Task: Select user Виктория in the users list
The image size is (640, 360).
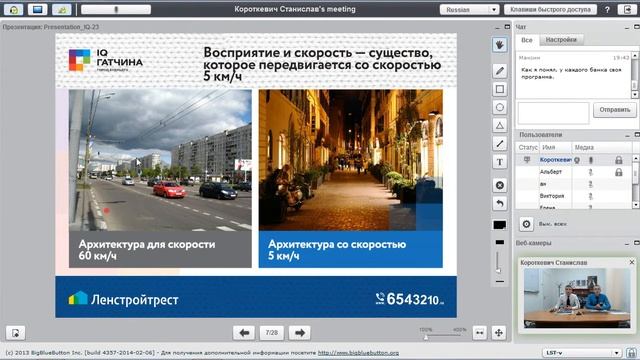Action: pos(552,196)
